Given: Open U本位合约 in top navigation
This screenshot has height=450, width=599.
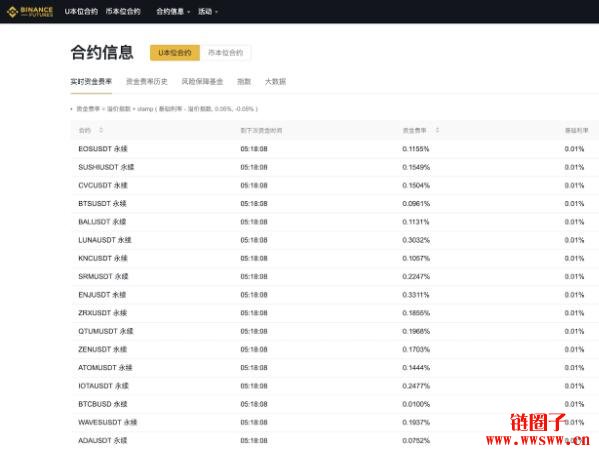Looking at the screenshot, I should pos(81,11).
